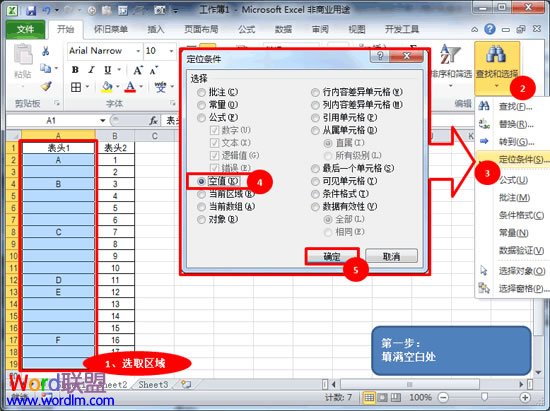The height and width of the screenshot is (411, 550).
Task: Click the Underline formatting icon
Action: point(108,70)
